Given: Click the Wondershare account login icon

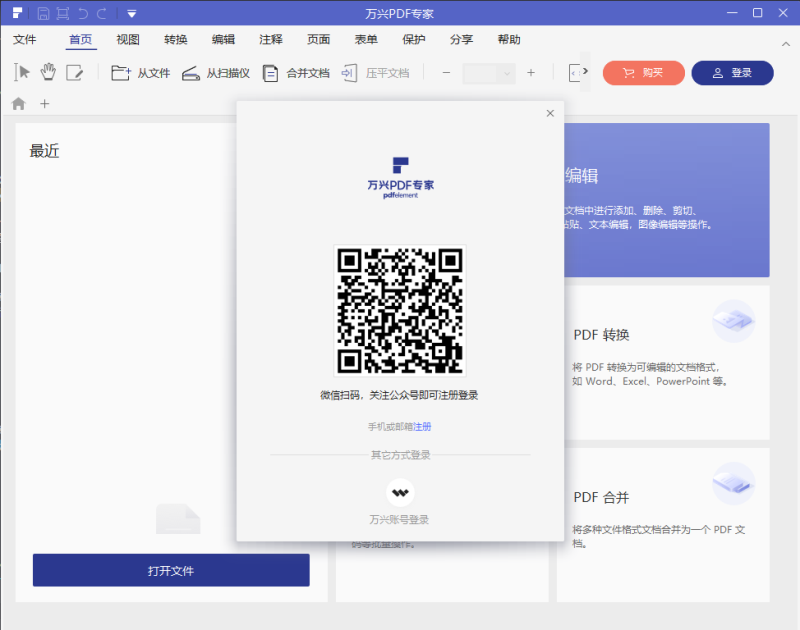Looking at the screenshot, I should 400,492.
